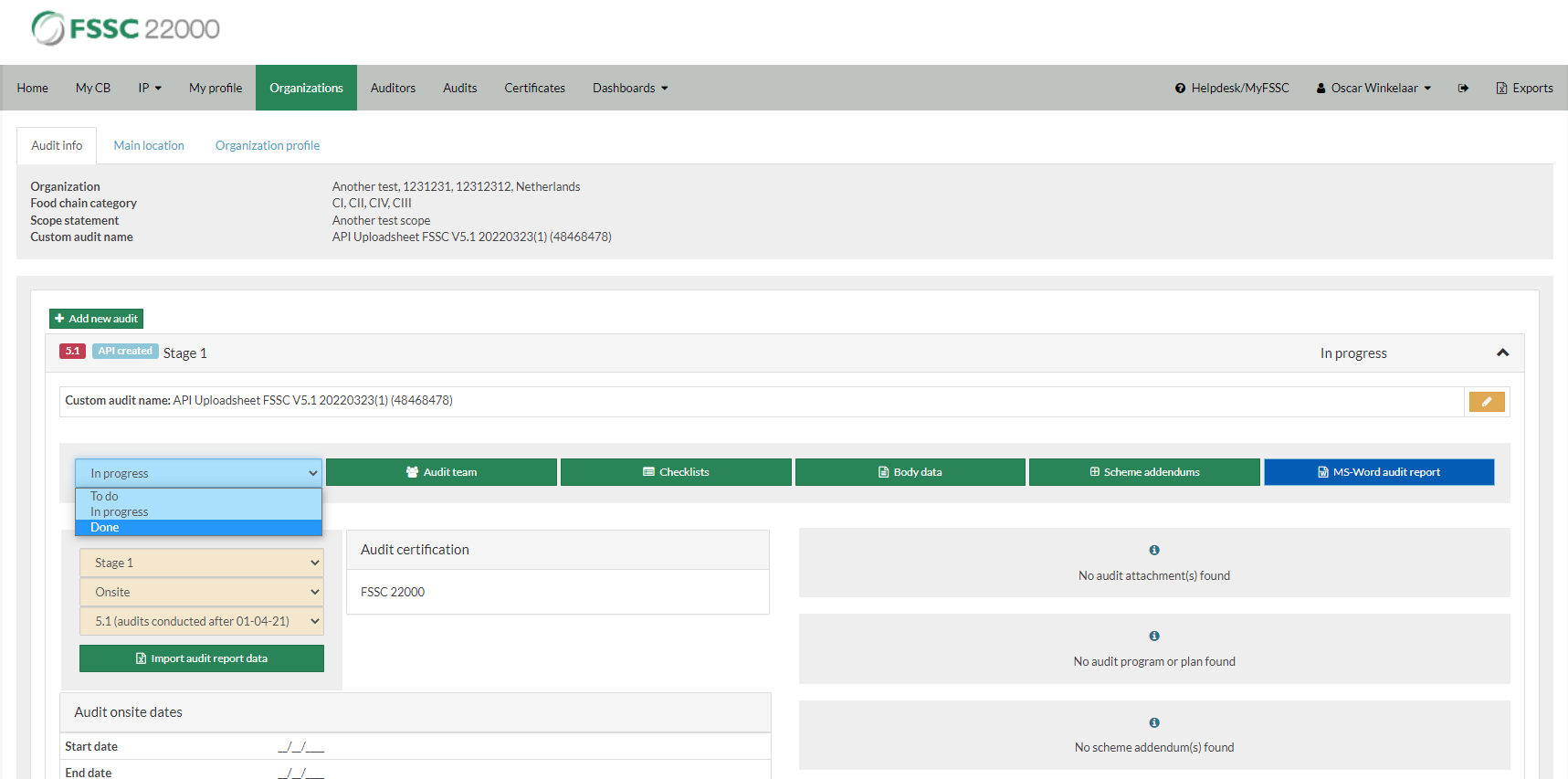Click info icon above No audit program found
The image size is (1568, 779).
tap(1154, 636)
